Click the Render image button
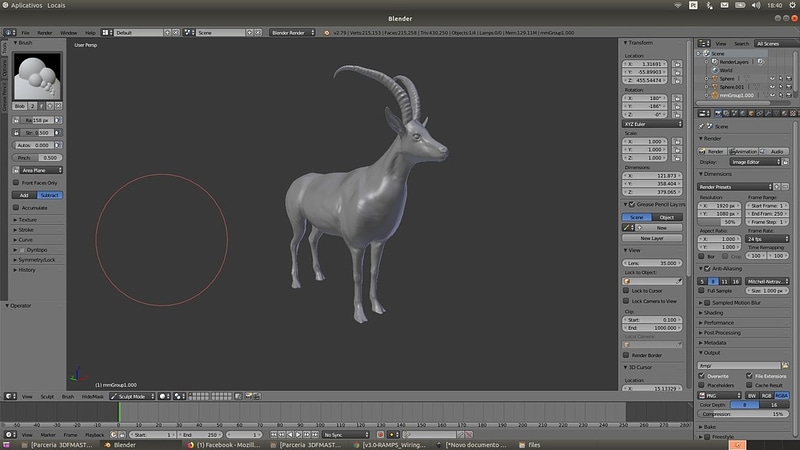800x450 pixels. (711, 152)
